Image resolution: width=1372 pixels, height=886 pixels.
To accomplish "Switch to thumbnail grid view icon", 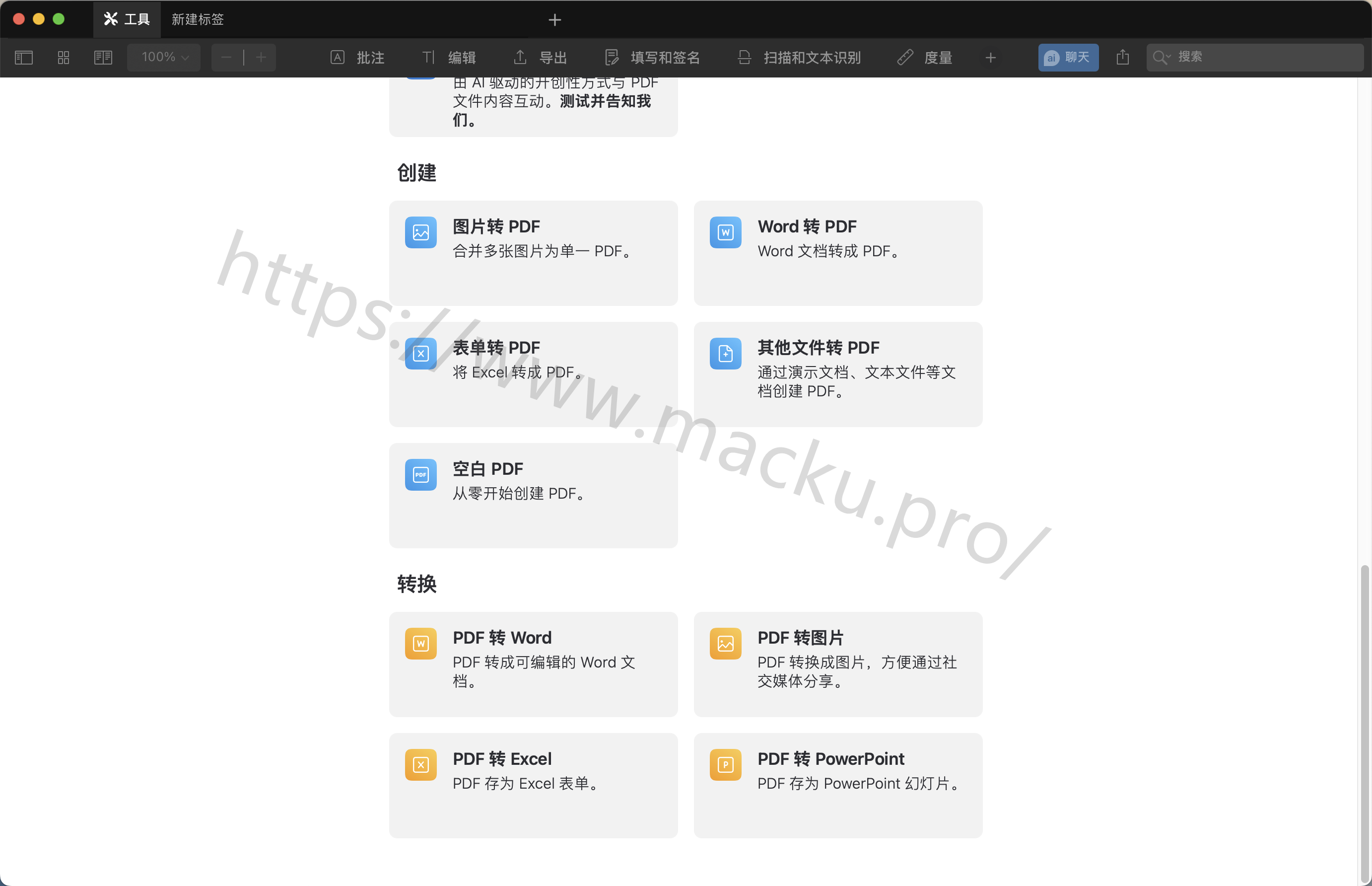I will tap(63, 57).
